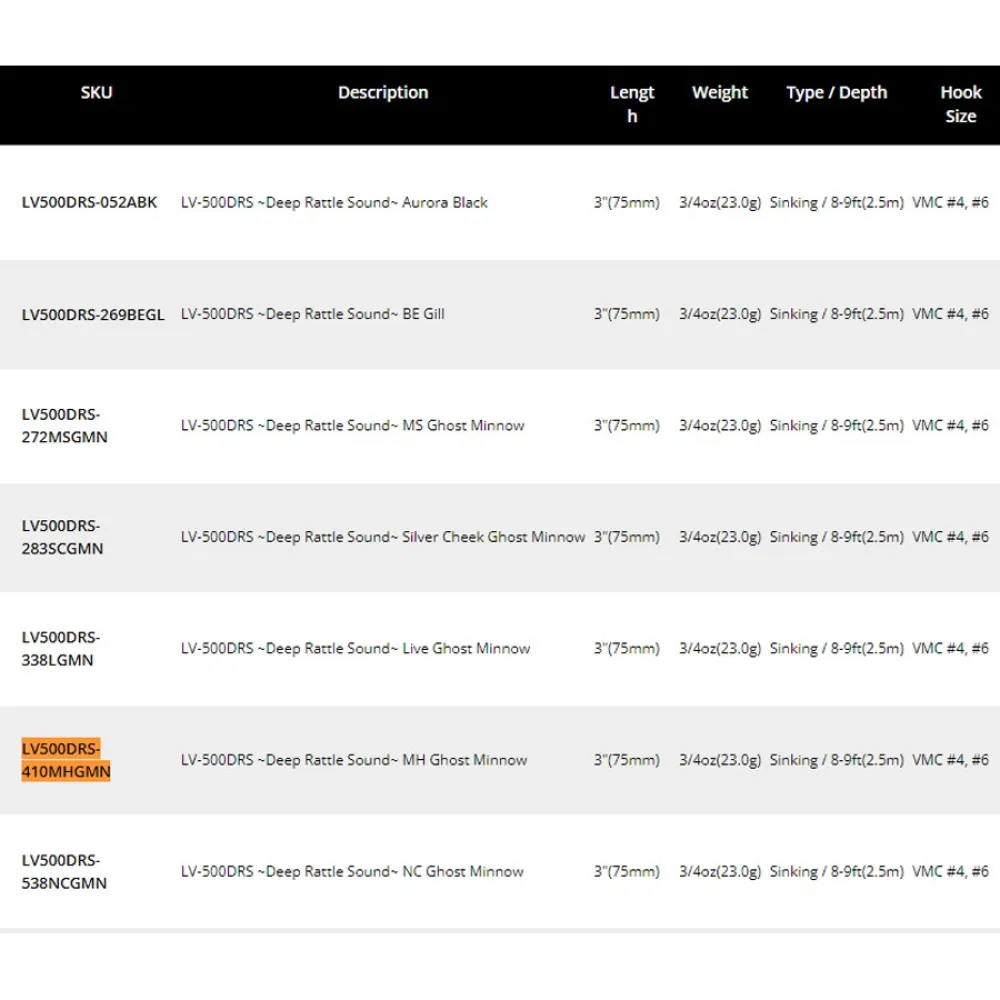Click the MS Ghost Minnow description

pyautogui.click(x=353, y=425)
